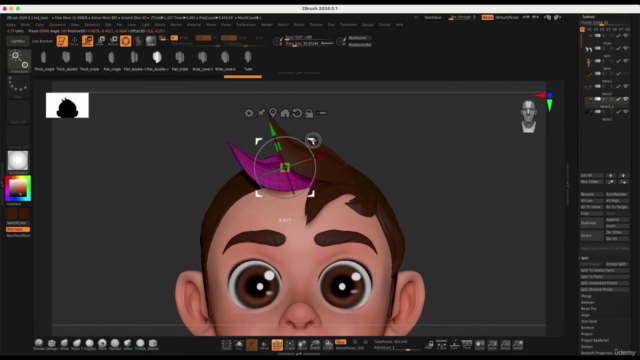Image resolution: width=640 pixels, height=360 pixels.
Task: Activate the Edit mode button
Action: pos(62,41)
